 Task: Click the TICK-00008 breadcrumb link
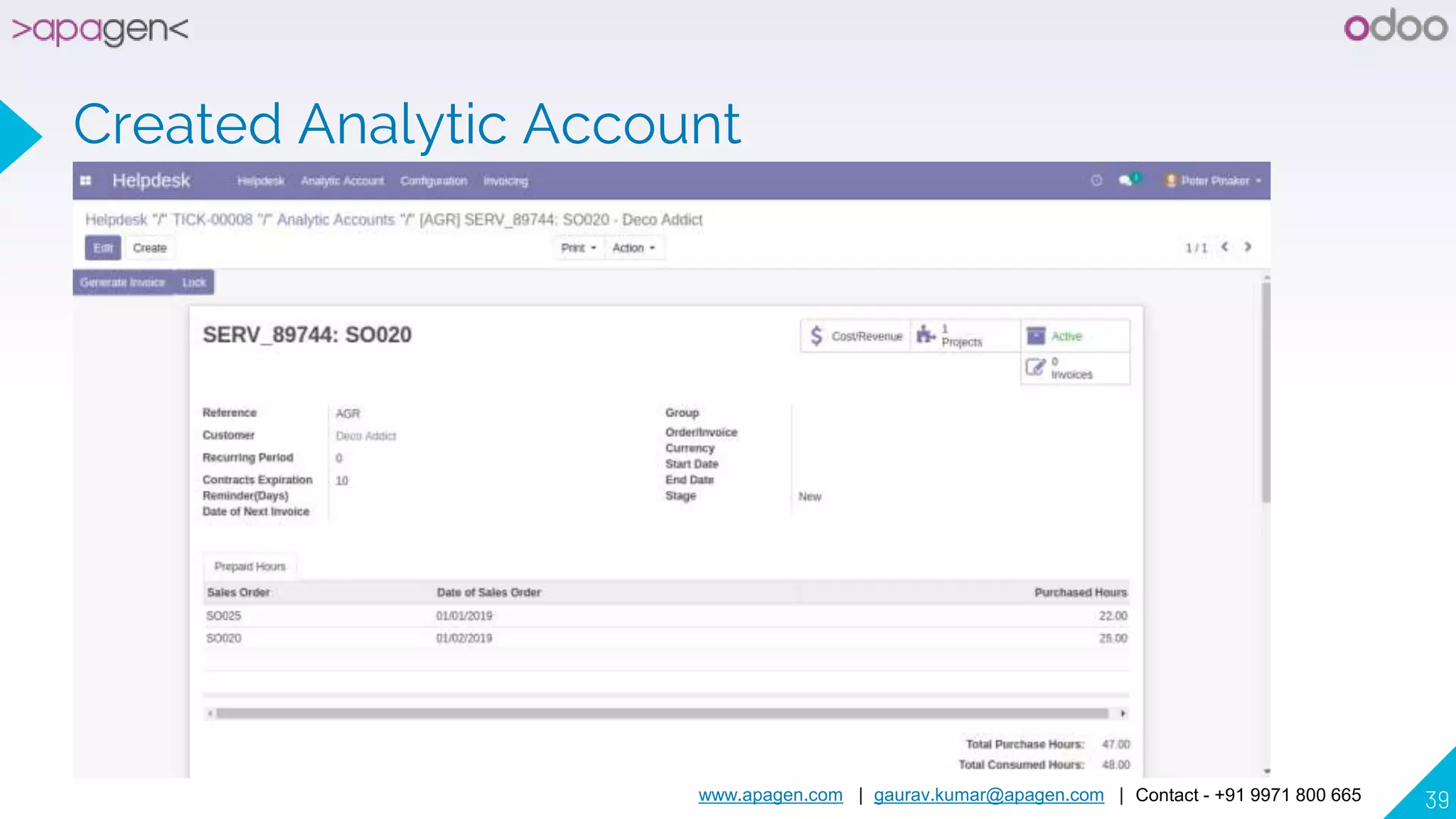click(x=213, y=220)
